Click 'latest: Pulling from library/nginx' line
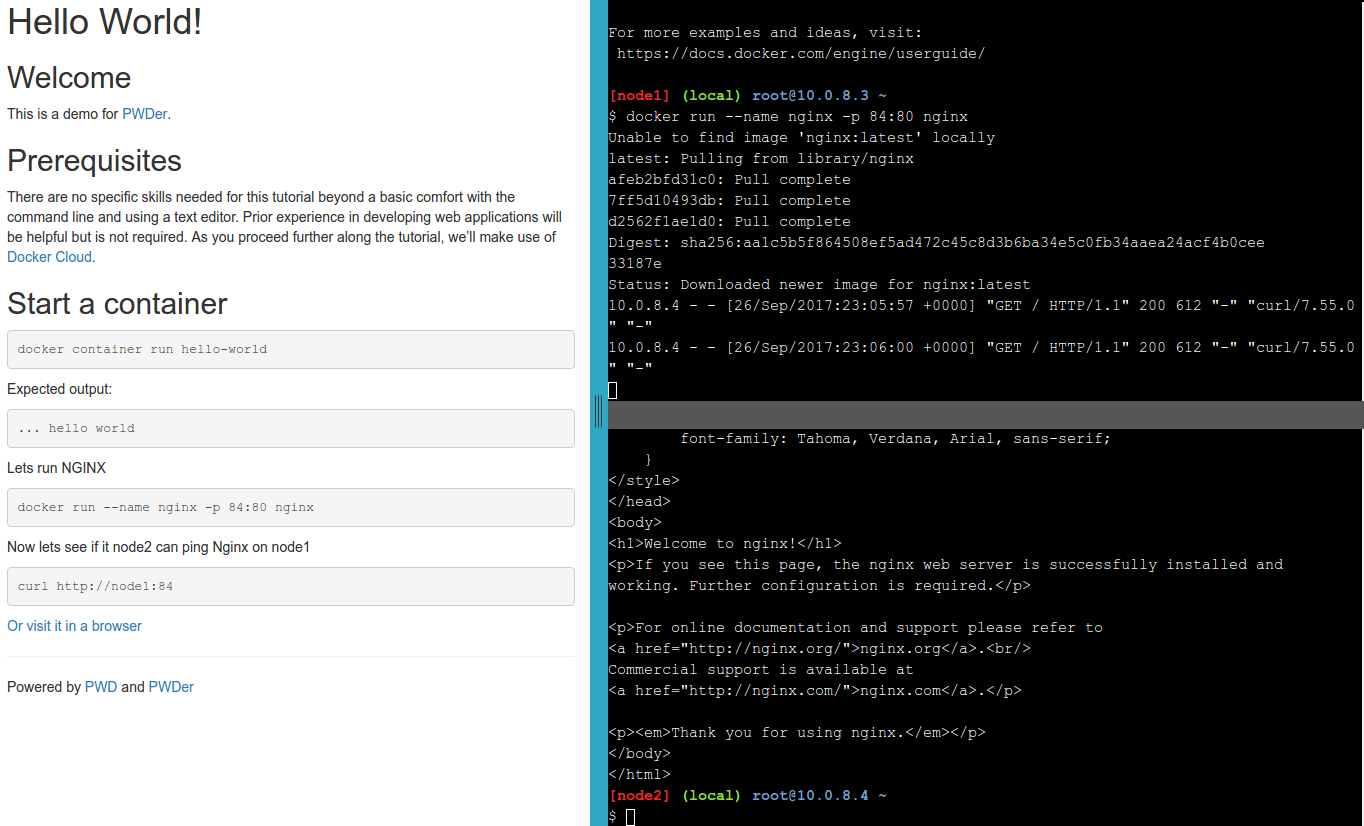This screenshot has width=1364, height=826. tap(761, 159)
